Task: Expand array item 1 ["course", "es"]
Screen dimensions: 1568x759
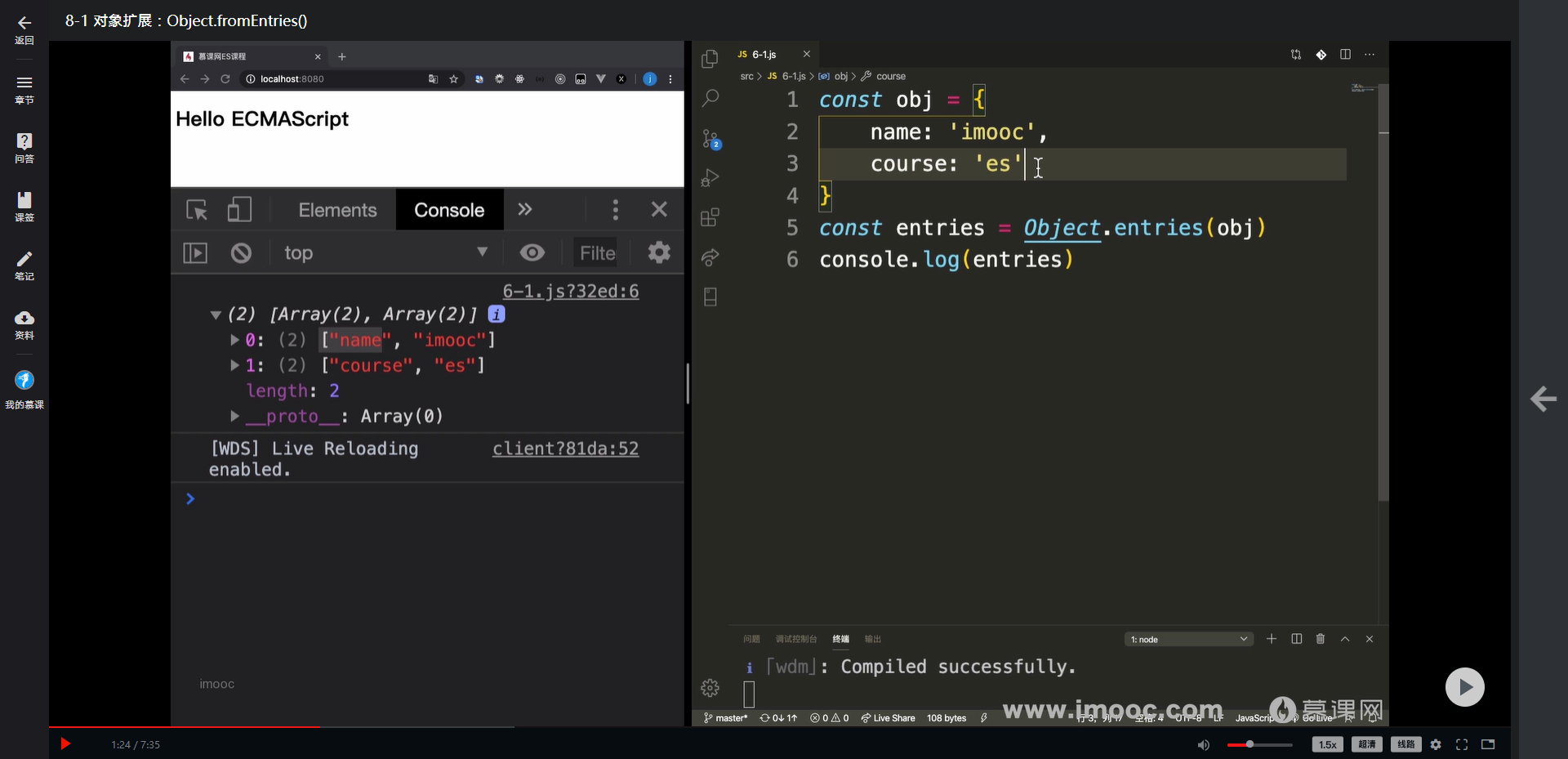Action: tap(235, 365)
